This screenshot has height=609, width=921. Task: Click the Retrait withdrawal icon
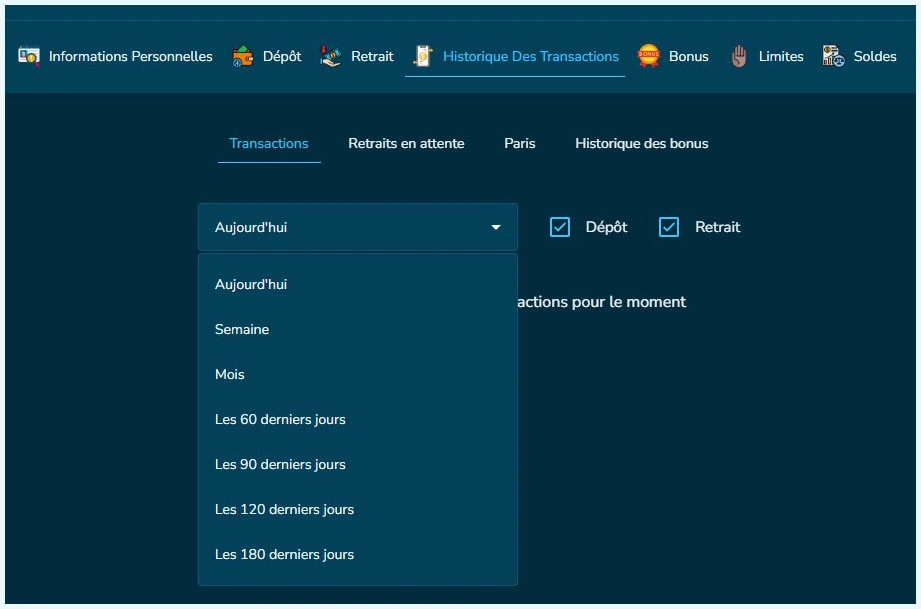tap(330, 56)
